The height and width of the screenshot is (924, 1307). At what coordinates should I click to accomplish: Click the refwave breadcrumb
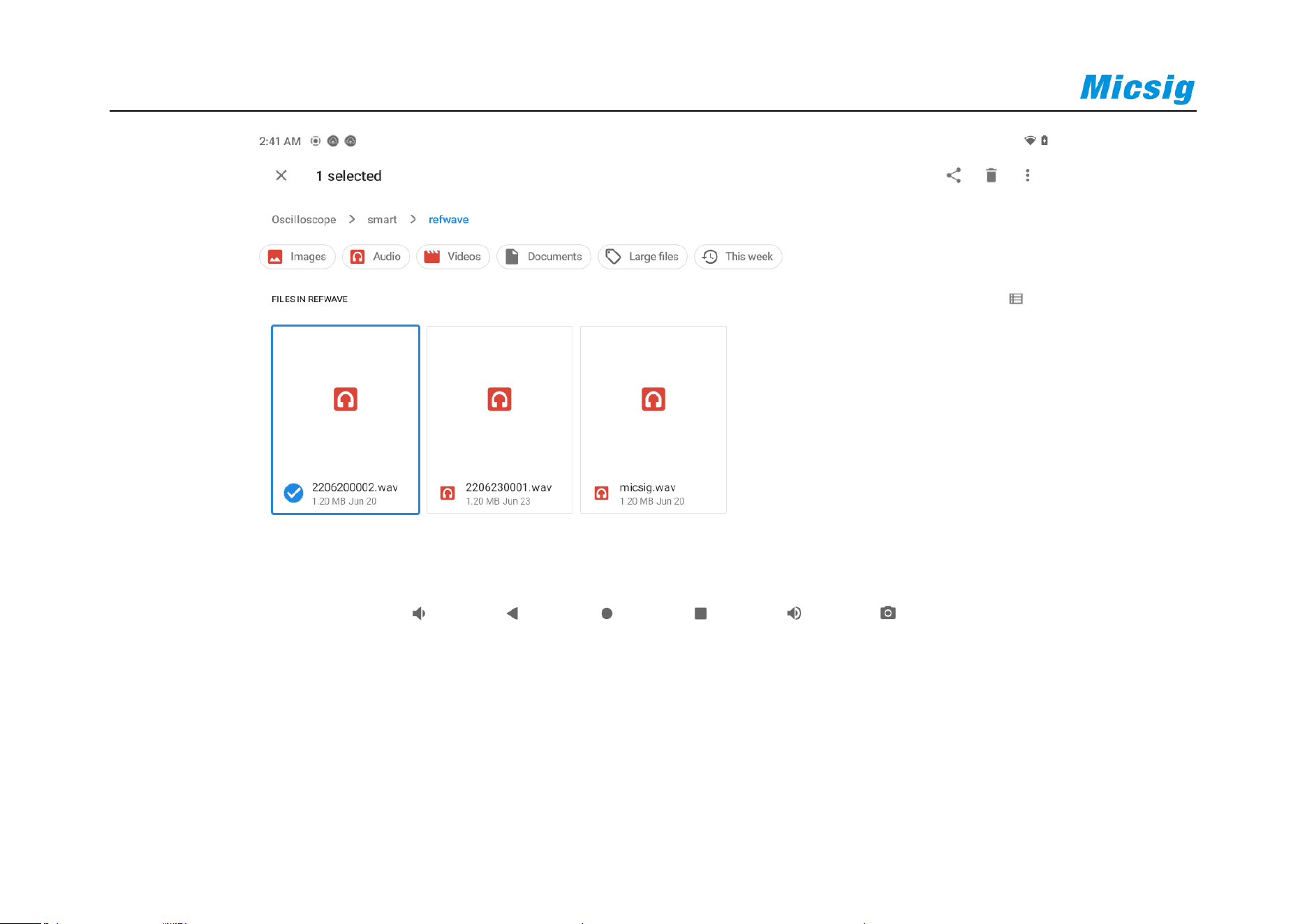[x=448, y=219]
